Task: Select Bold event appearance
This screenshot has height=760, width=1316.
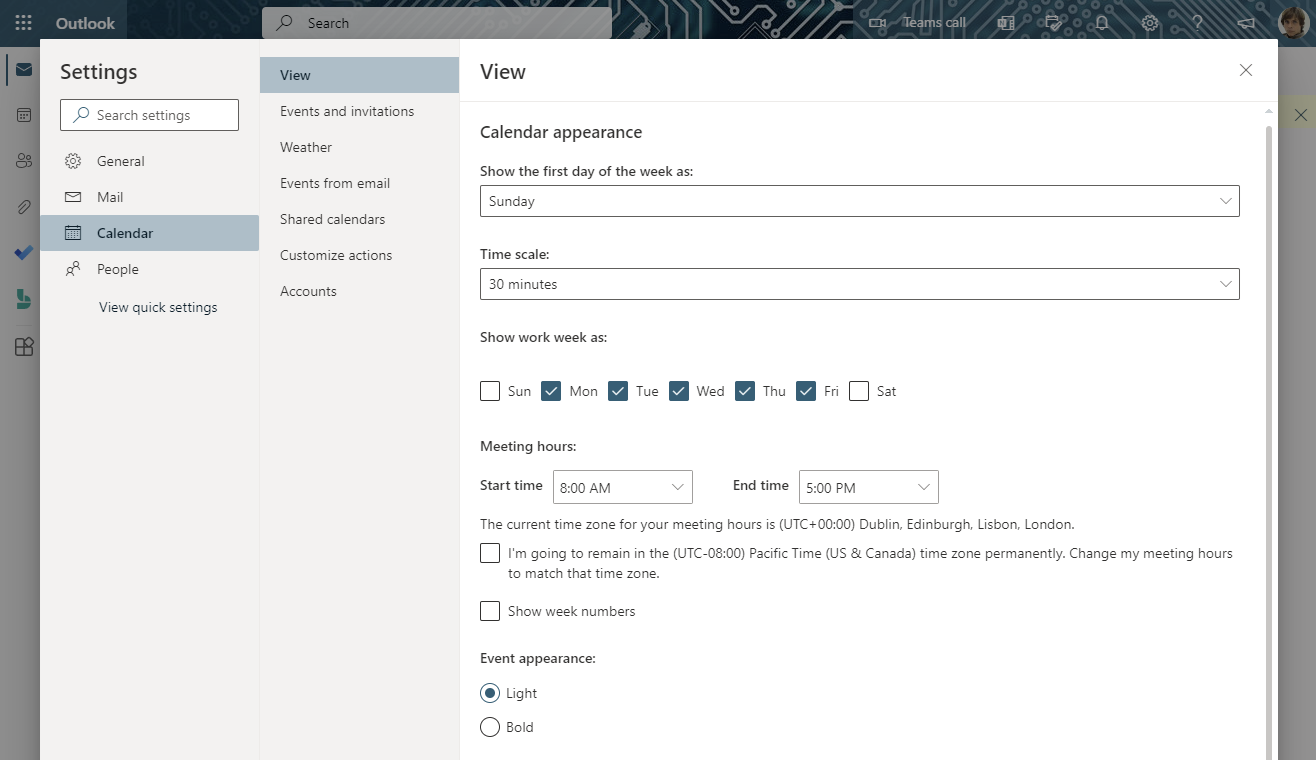Action: 490,727
